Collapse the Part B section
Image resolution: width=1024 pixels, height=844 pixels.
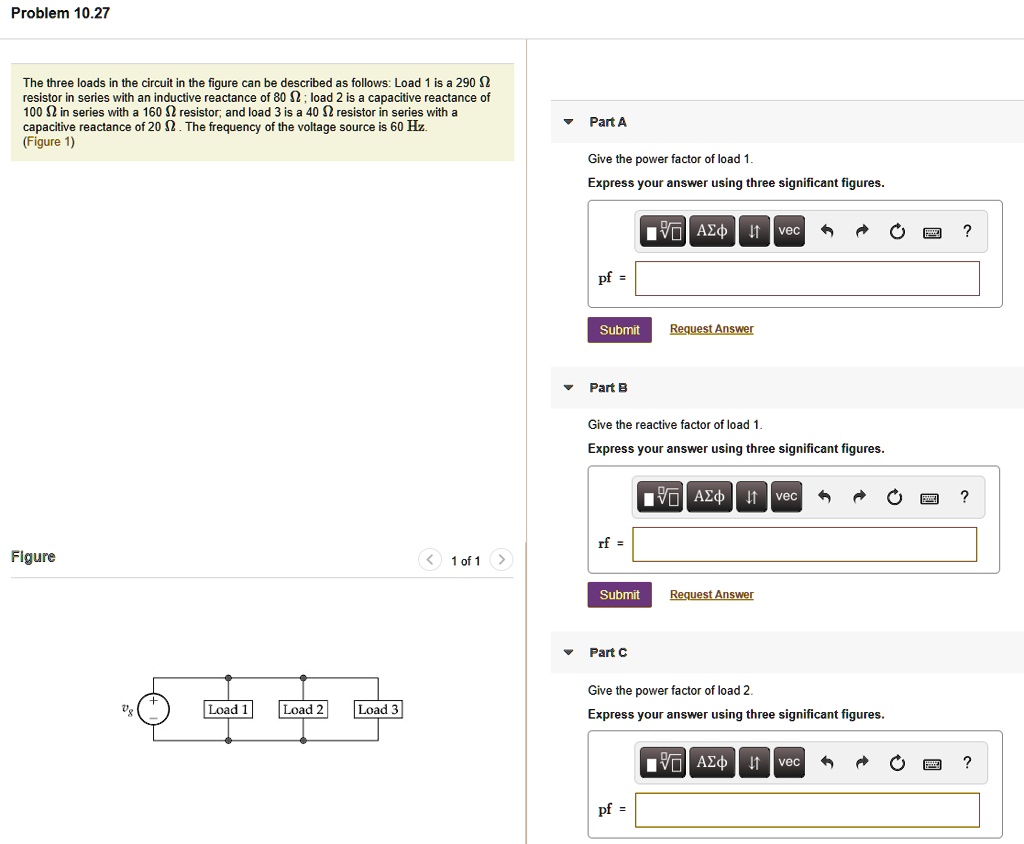click(568, 388)
